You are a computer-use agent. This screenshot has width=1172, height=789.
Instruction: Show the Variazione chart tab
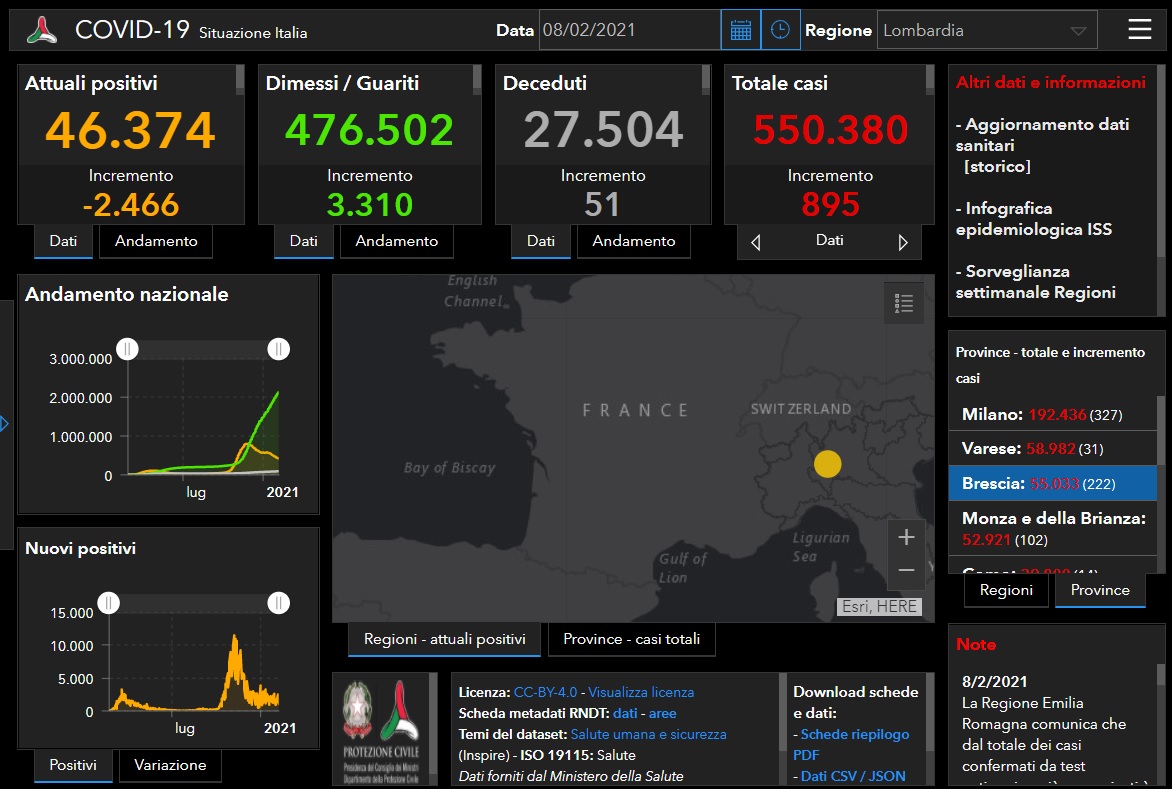(x=170, y=765)
